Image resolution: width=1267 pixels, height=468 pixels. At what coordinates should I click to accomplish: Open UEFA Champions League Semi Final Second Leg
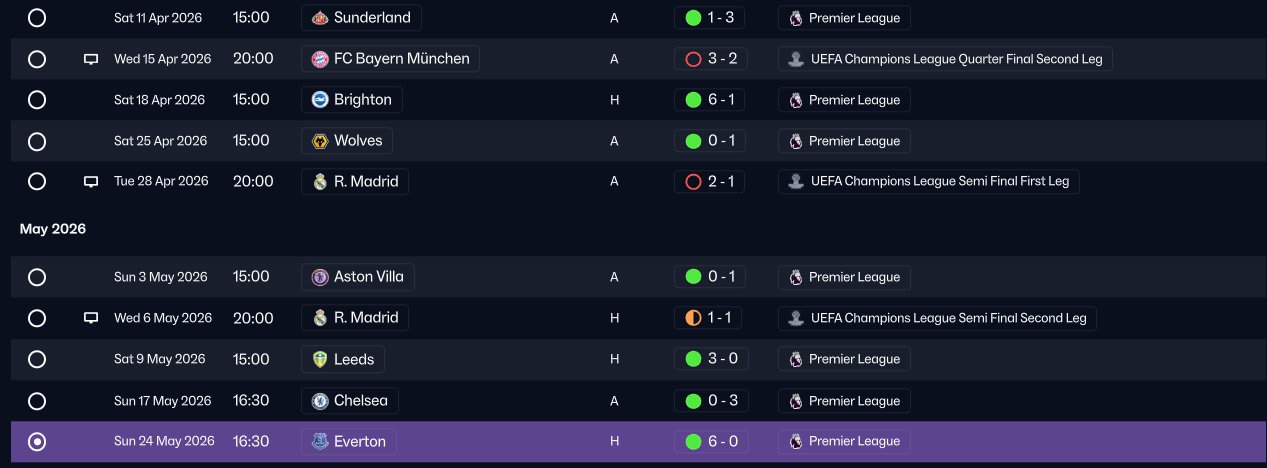(937, 318)
